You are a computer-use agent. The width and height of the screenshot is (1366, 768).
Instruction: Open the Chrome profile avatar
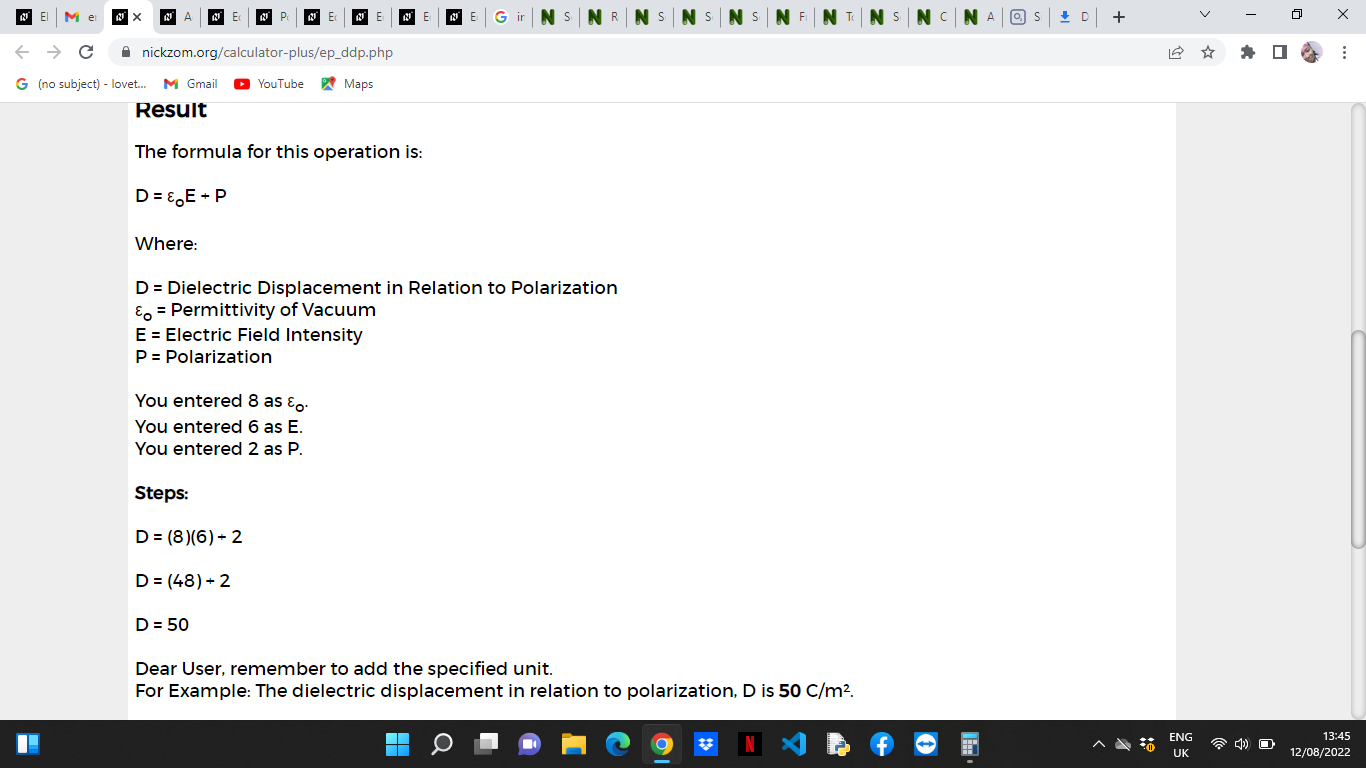(1312, 52)
